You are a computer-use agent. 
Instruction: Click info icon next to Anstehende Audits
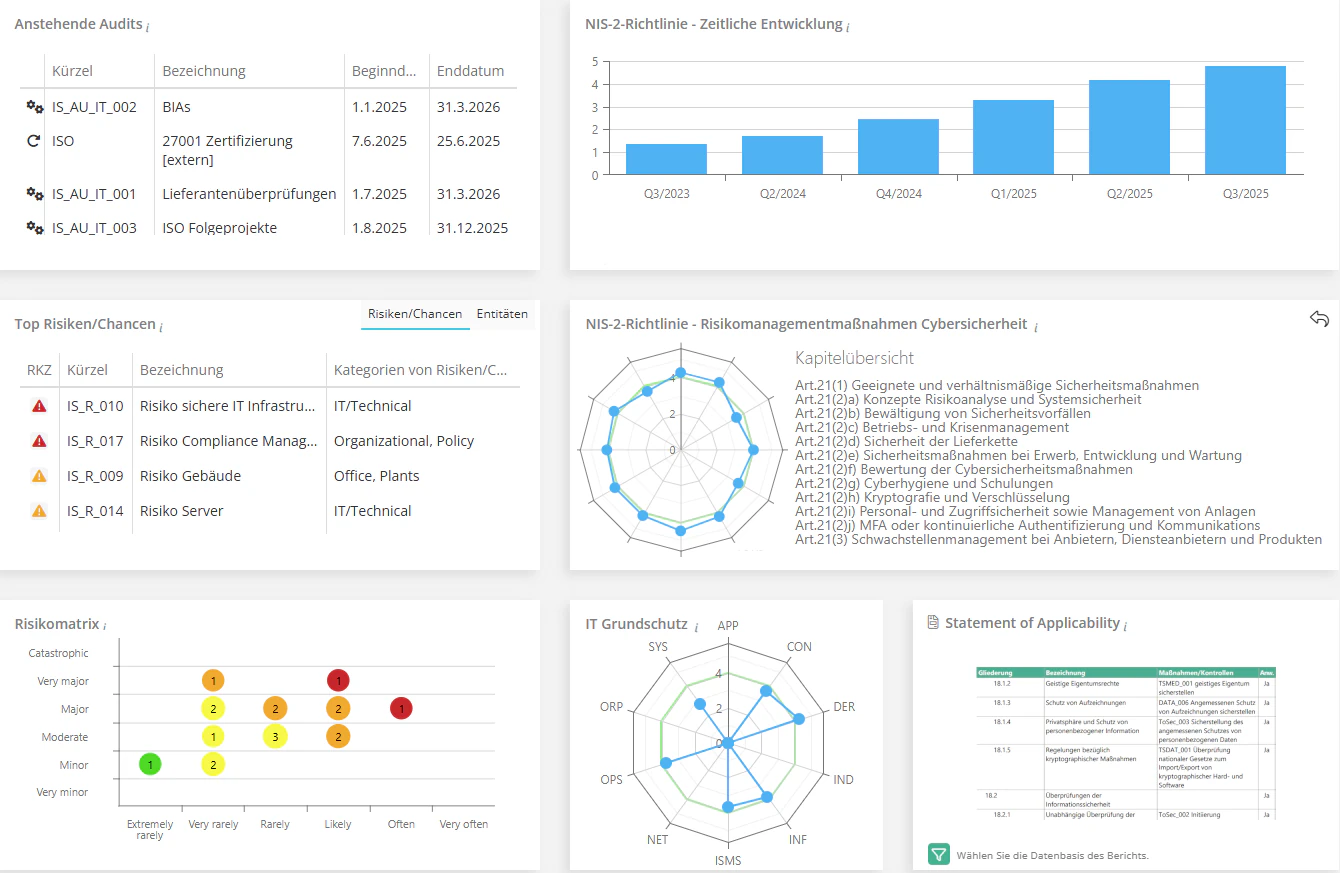[147, 26]
